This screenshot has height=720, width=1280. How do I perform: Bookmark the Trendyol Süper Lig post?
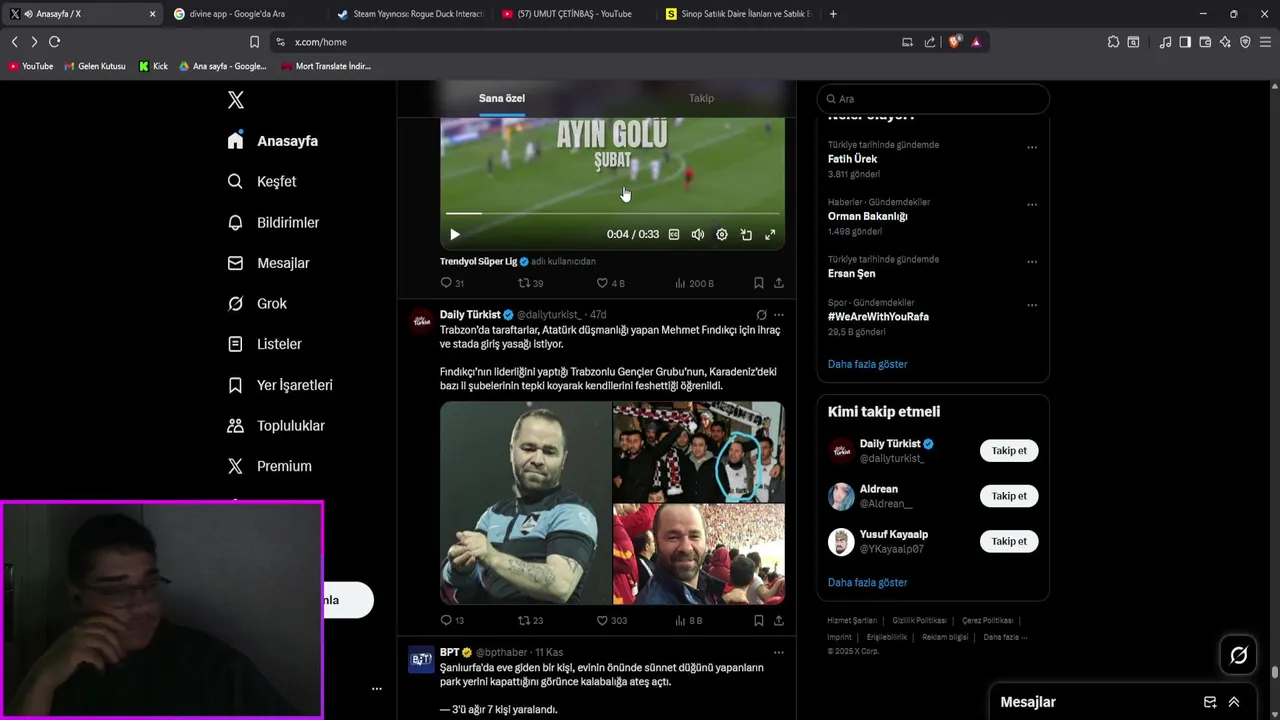coord(759,283)
